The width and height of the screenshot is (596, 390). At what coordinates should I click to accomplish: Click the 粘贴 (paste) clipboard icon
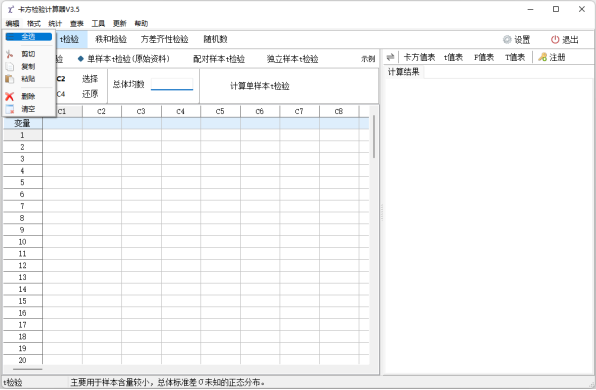point(10,79)
